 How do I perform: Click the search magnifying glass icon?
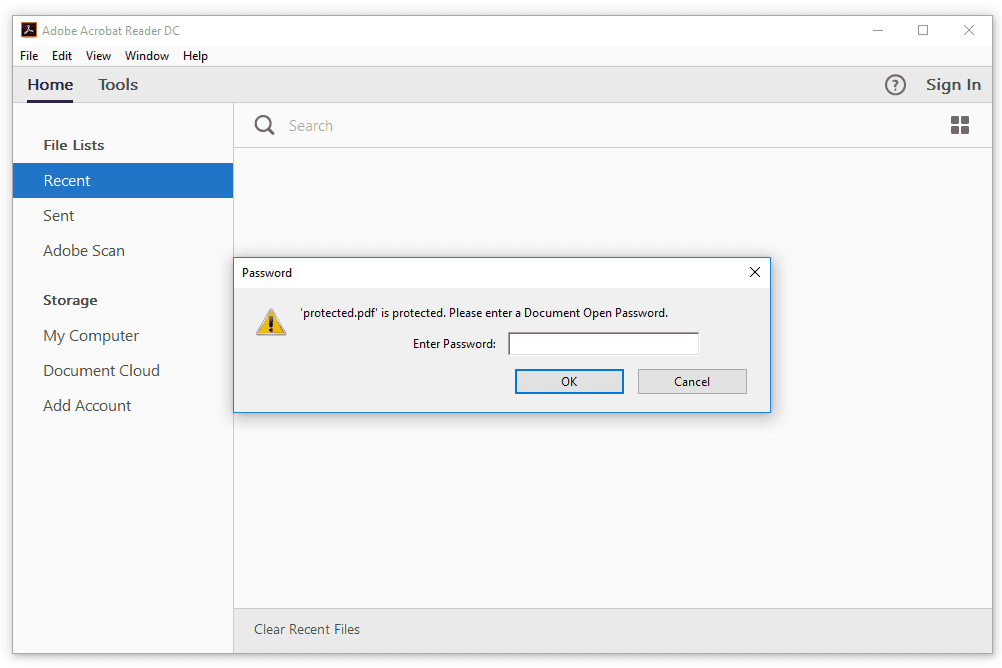click(263, 124)
